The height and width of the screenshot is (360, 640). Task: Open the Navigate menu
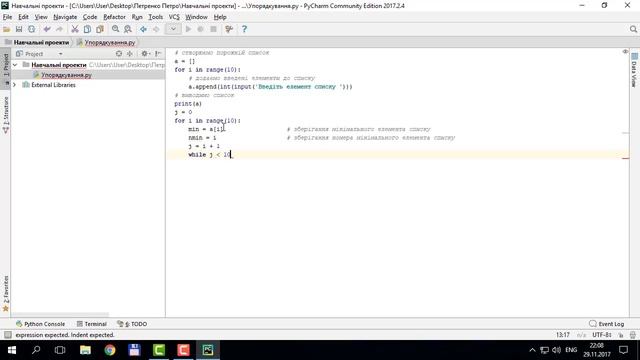65,17
